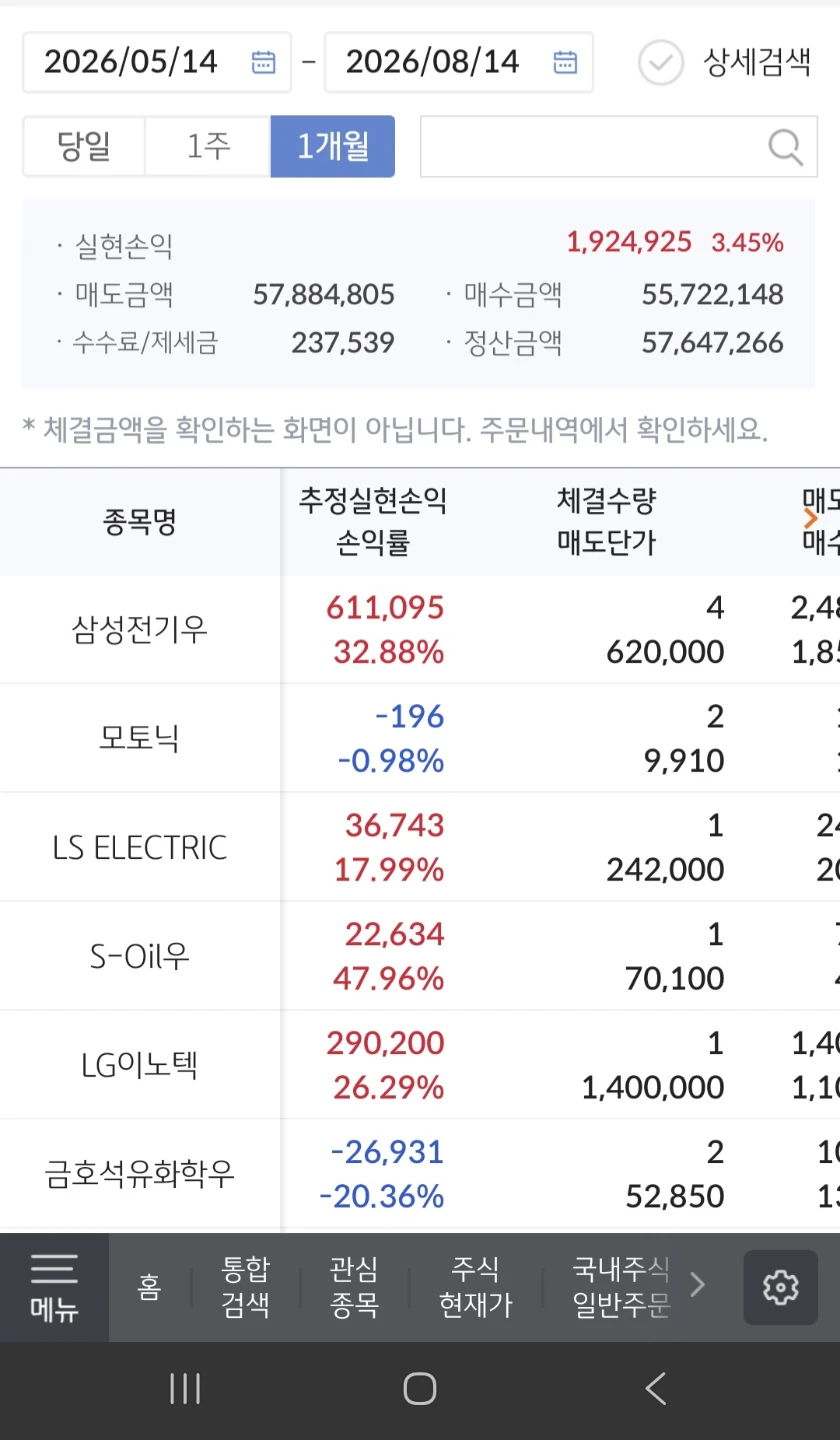Select the 1개월 period option
840x1440 pixels.
coord(333,147)
